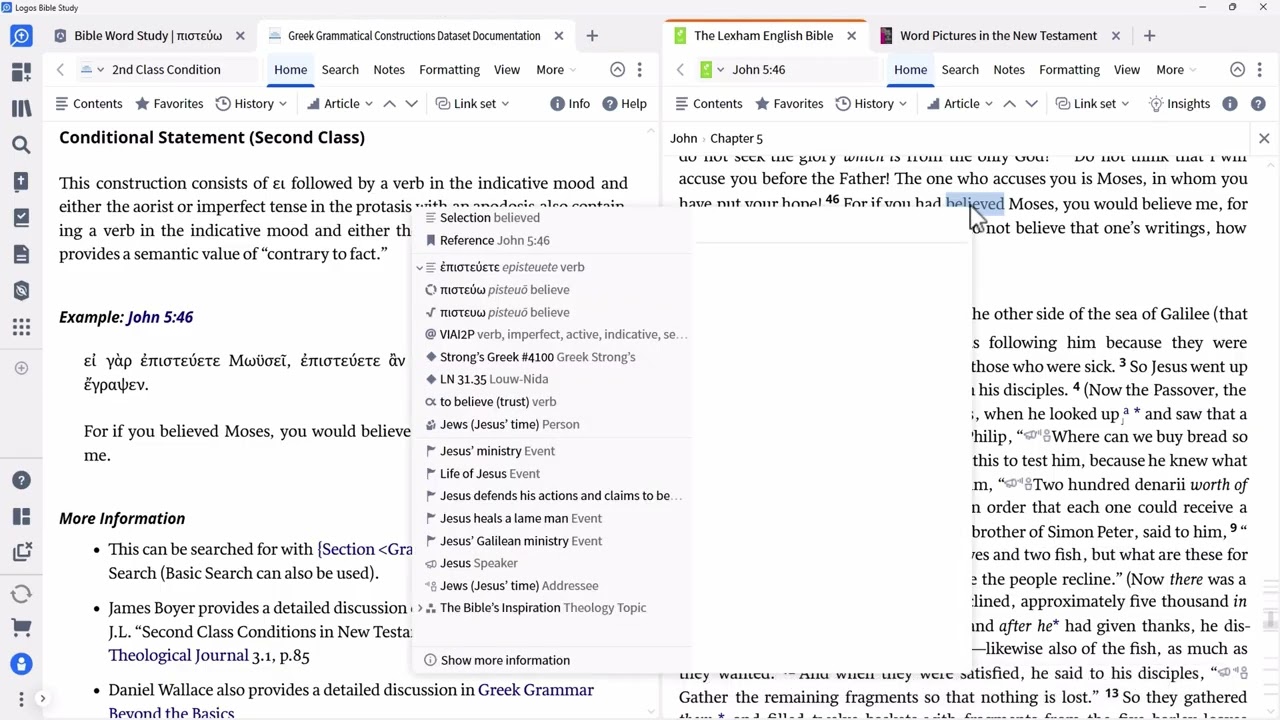This screenshot has width=1280, height=720.
Task: Navigate back in the right panel
Action: click(x=680, y=70)
